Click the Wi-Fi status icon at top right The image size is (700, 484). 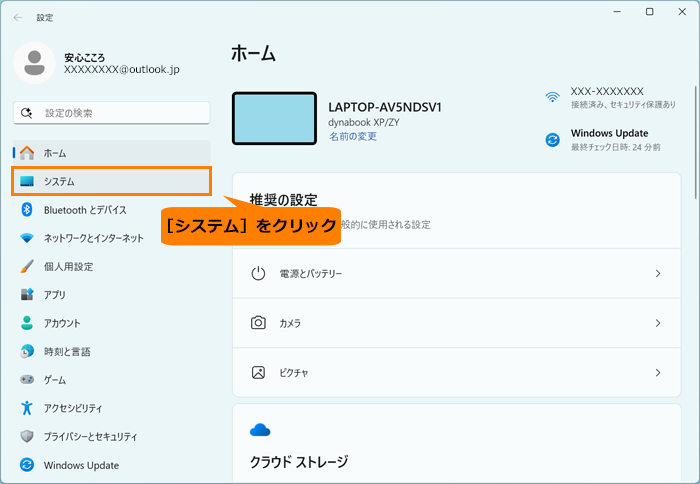[552, 97]
